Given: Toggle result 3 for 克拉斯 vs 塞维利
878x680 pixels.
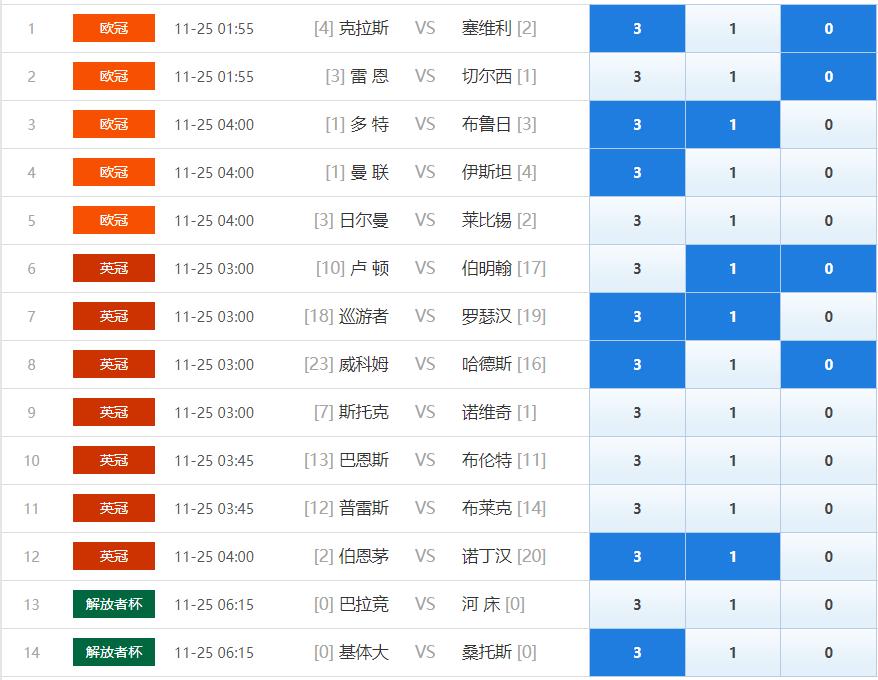Looking at the screenshot, I should point(637,29).
